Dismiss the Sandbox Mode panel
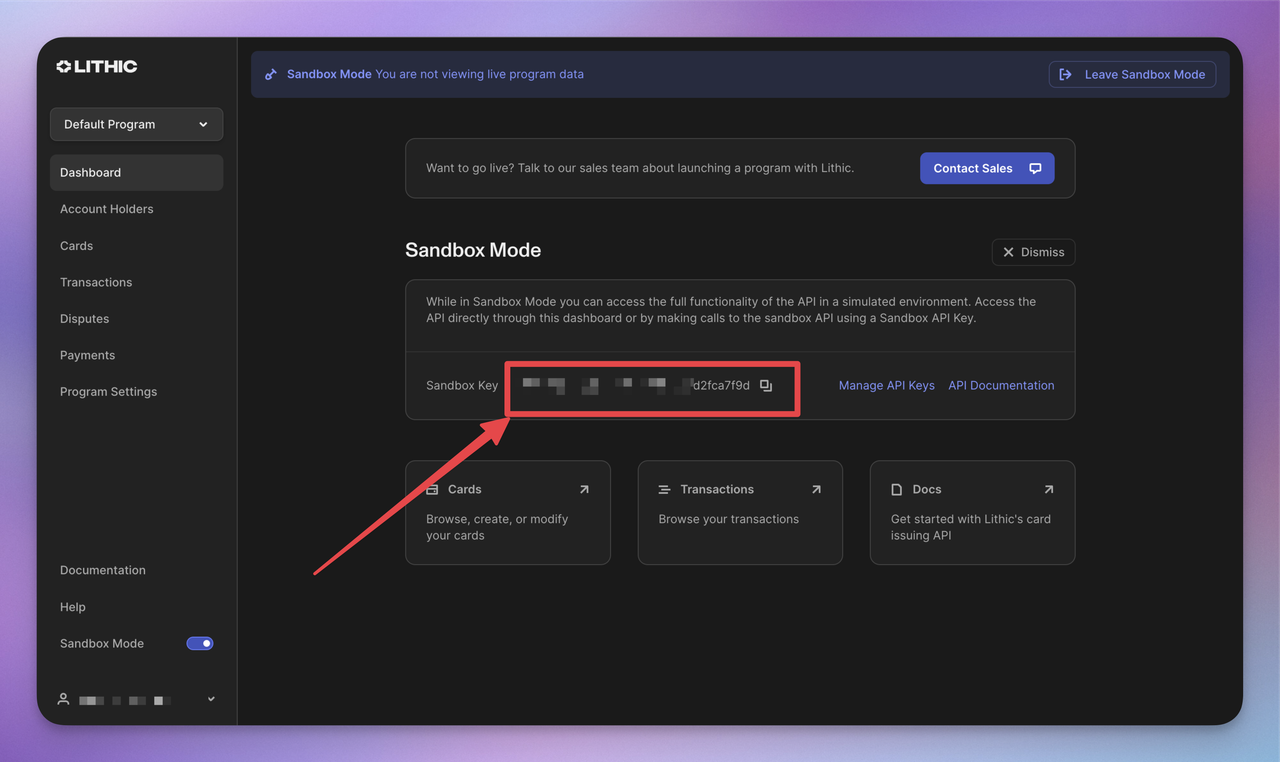The image size is (1280, 762). (x=1033, y=252)
